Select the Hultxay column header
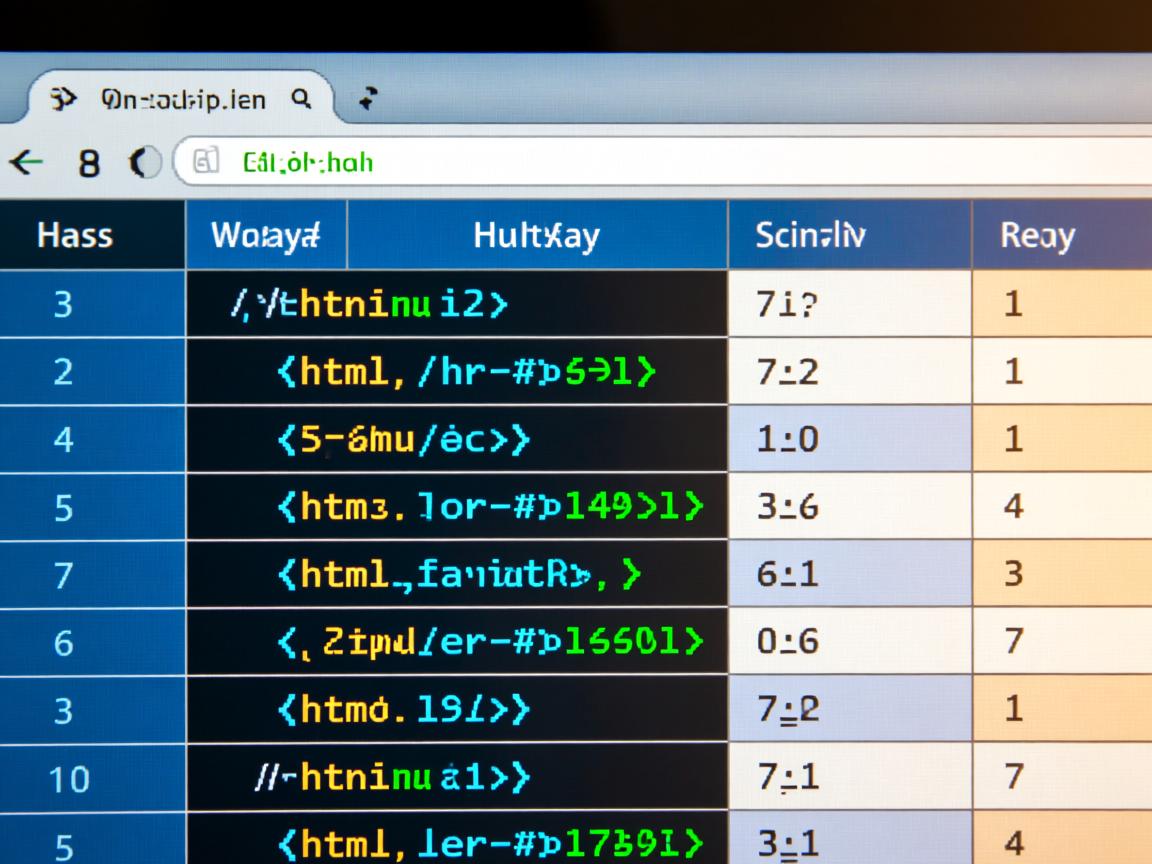Viewport: 1152px width, 864px height. click(536, 236)
